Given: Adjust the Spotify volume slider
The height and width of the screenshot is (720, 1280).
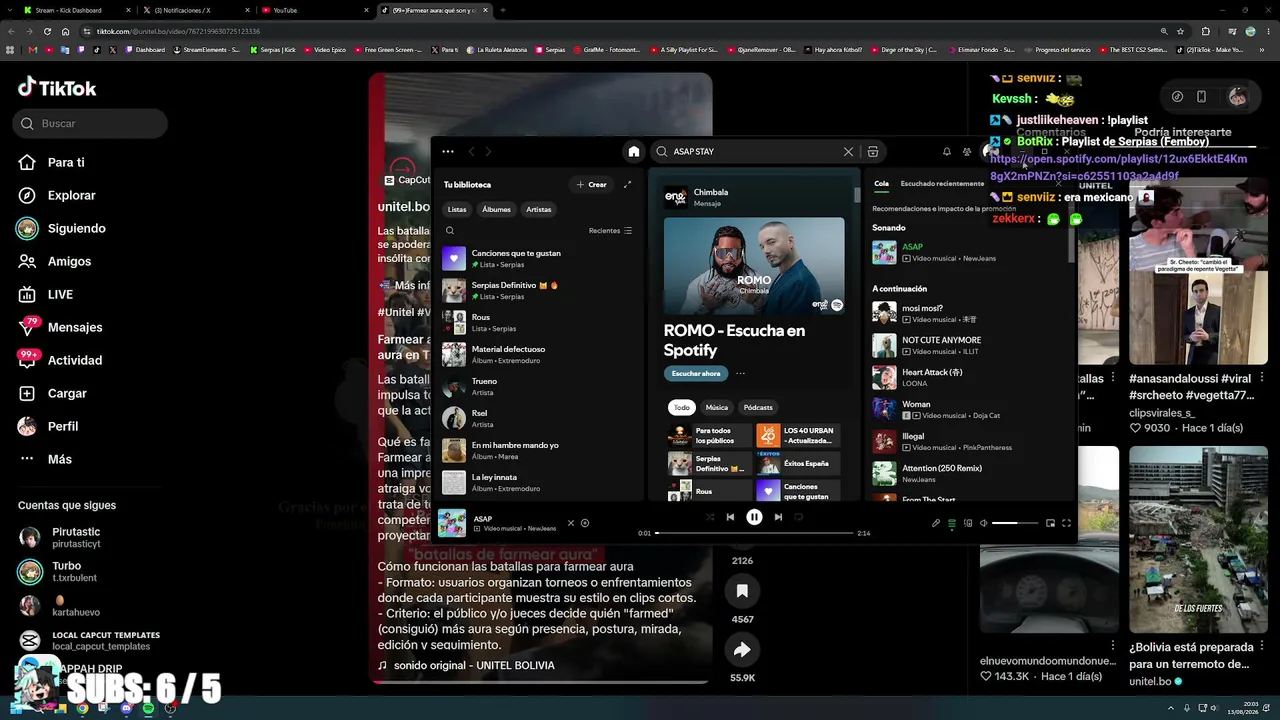Looking at the screenshot, I should tap(1015, 523).
